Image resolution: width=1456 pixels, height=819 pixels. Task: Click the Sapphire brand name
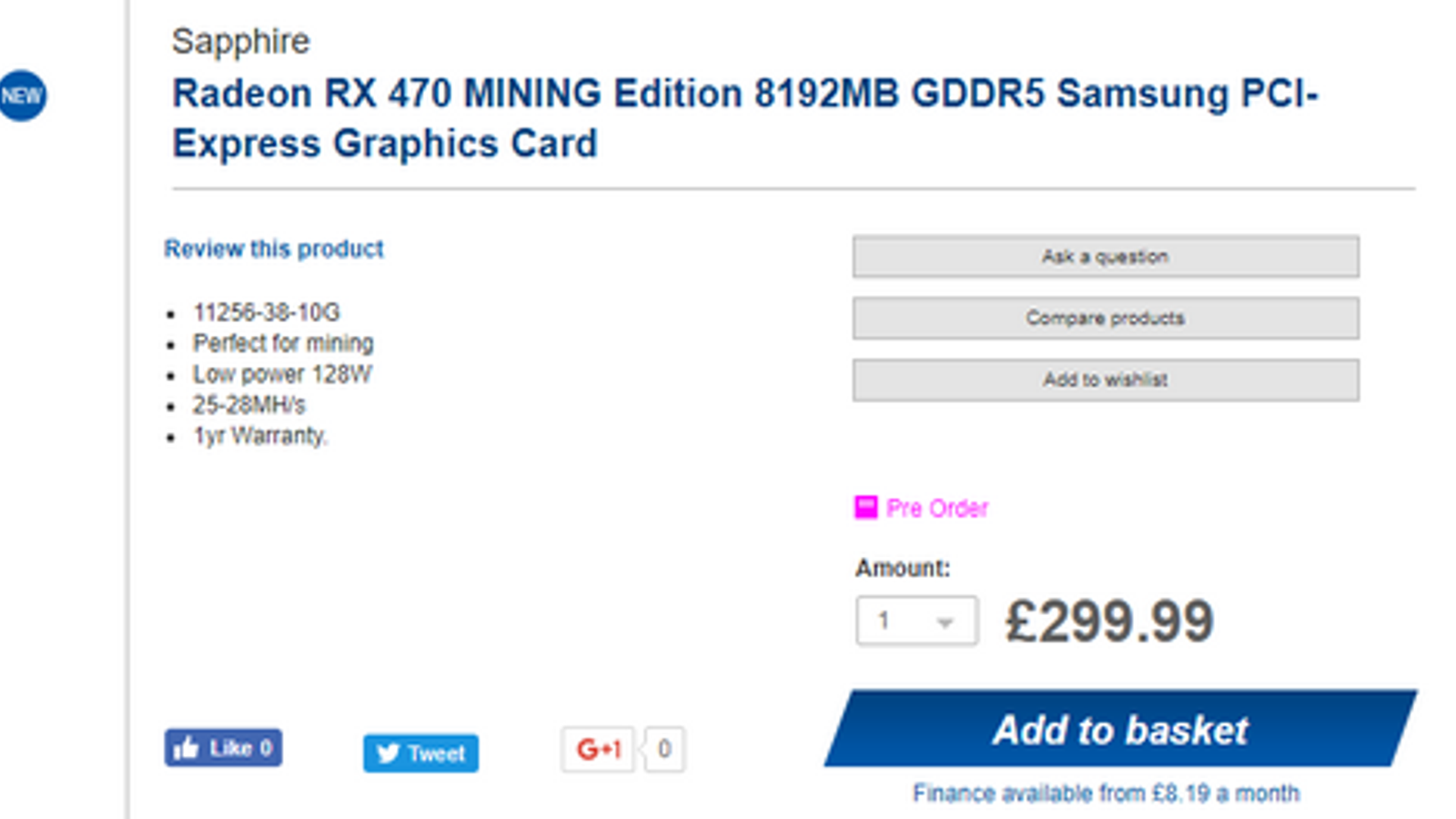pos(241,41)
